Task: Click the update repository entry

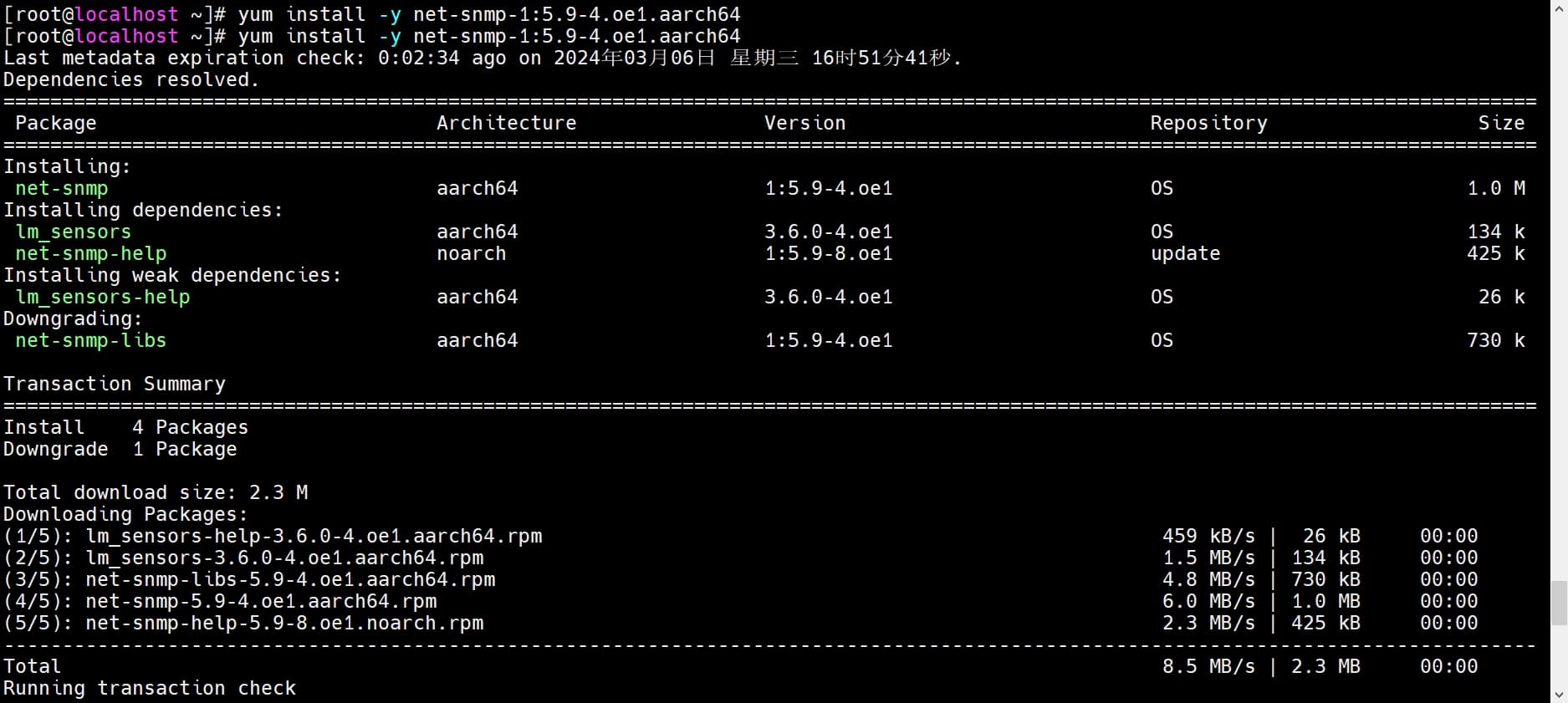Action: pyautogui.click(x=1185, y=253)
